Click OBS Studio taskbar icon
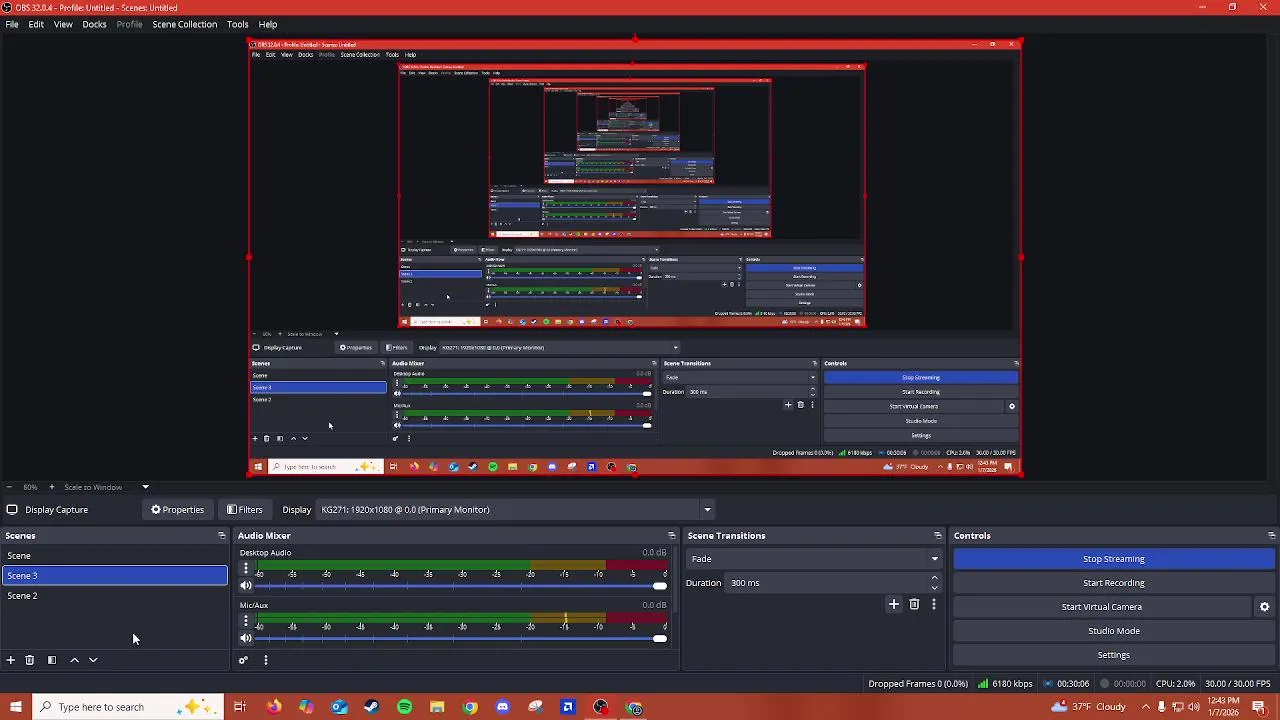Screen dimensions: 1280x720 601,707
